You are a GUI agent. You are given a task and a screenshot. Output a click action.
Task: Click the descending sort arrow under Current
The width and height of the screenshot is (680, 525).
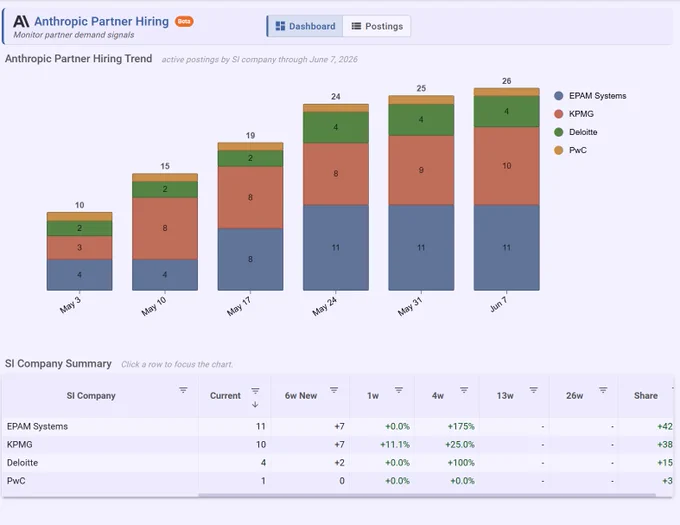click(255, 404)
